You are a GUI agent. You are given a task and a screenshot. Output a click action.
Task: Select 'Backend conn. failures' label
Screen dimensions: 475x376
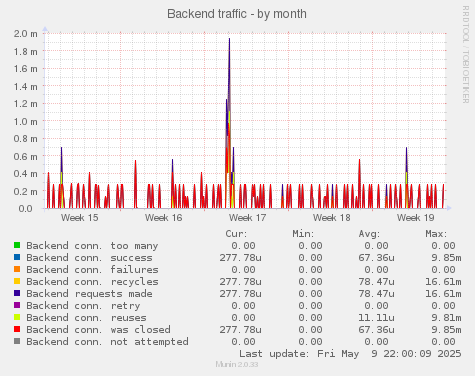click(92, 270)
